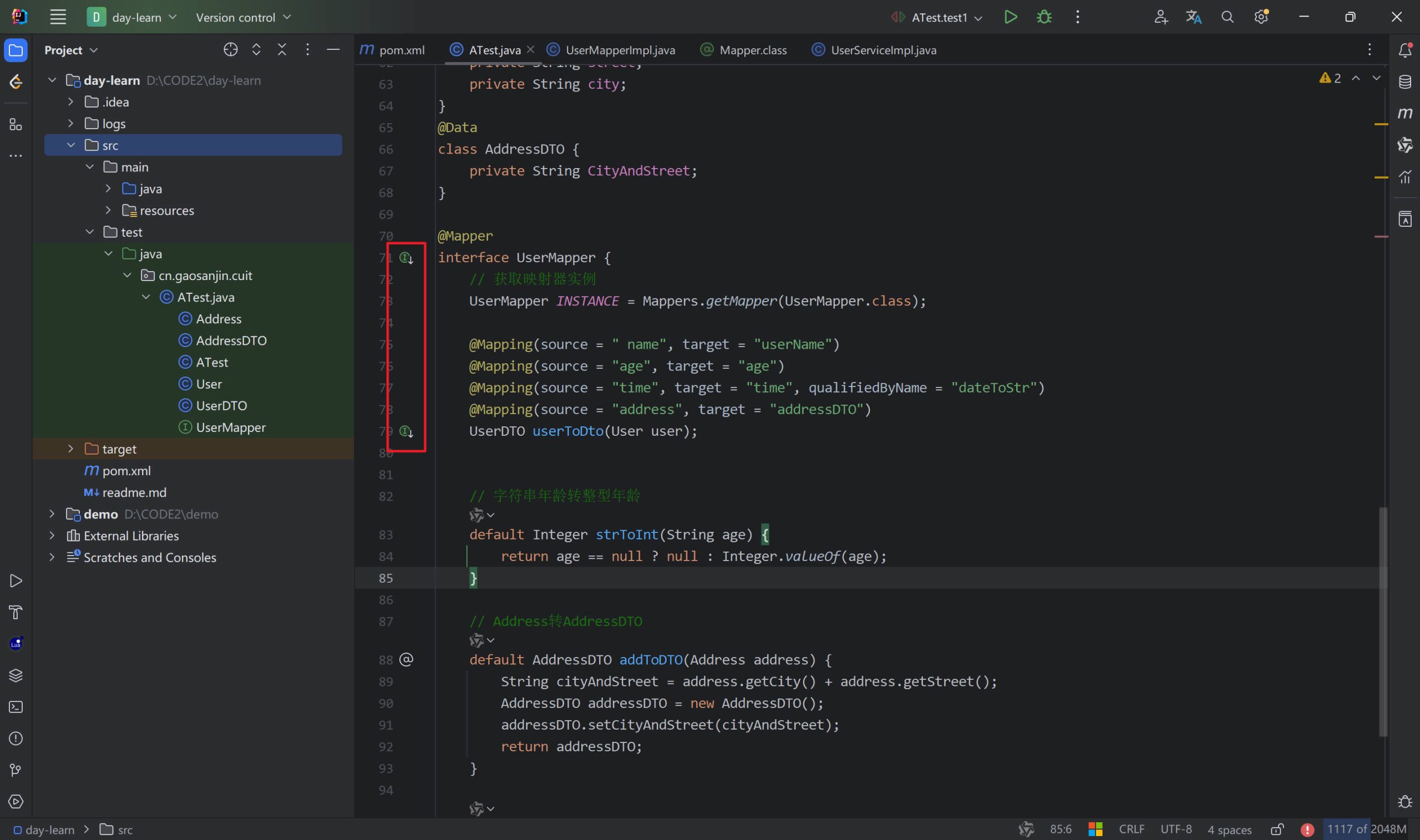Click the Select Opened File crosshair icon

230,50
